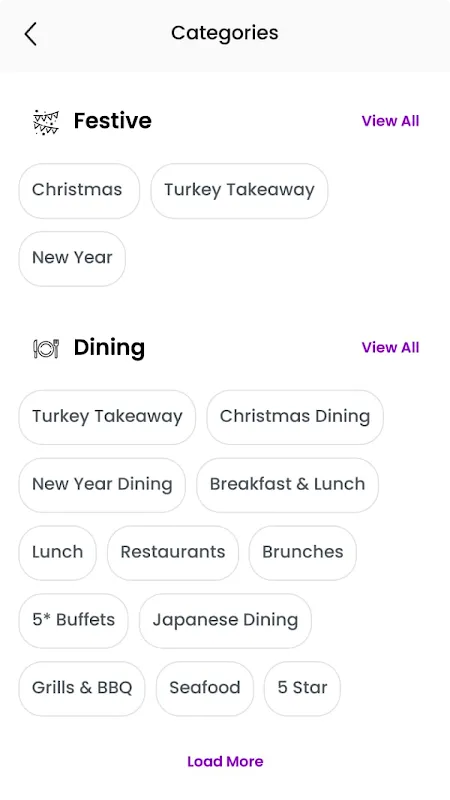
Task: Pick the New Year Dining category
Action: coord(102,485)
